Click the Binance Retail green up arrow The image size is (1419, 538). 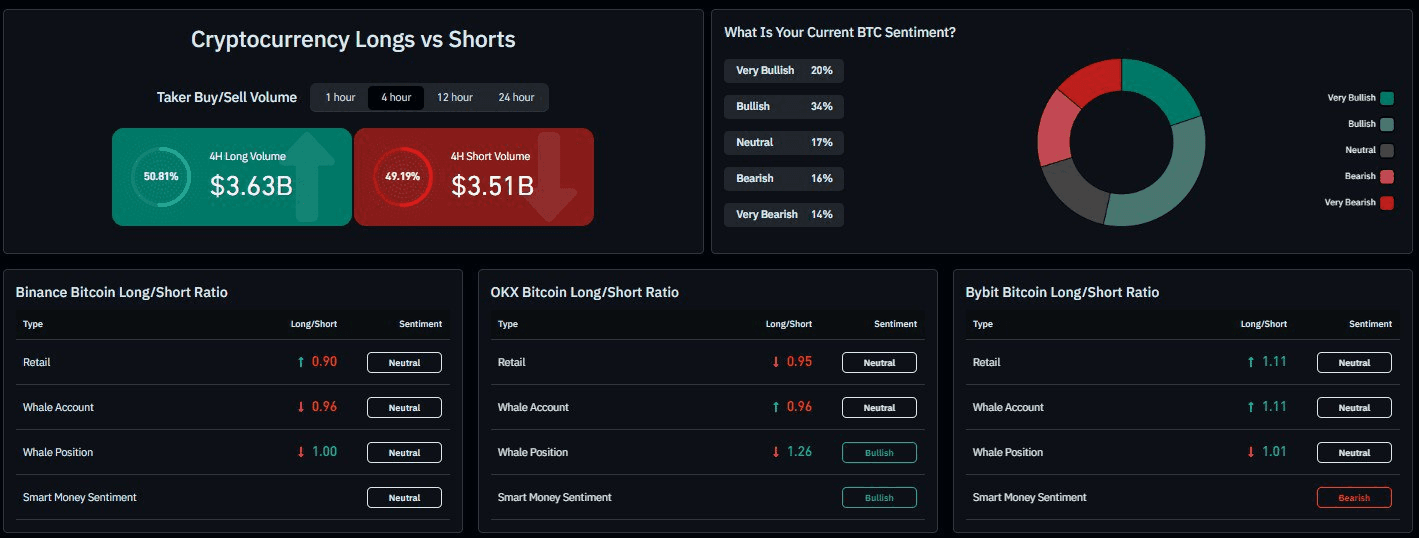301,362
